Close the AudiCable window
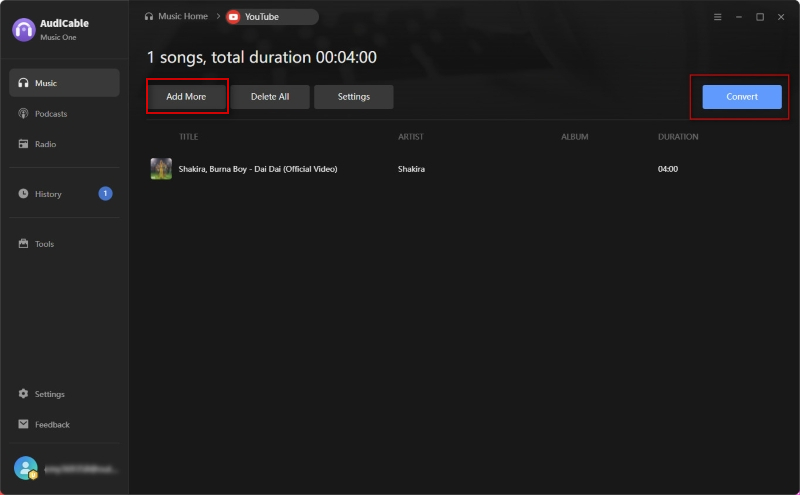Screen dimensions: 800x495 781,17
